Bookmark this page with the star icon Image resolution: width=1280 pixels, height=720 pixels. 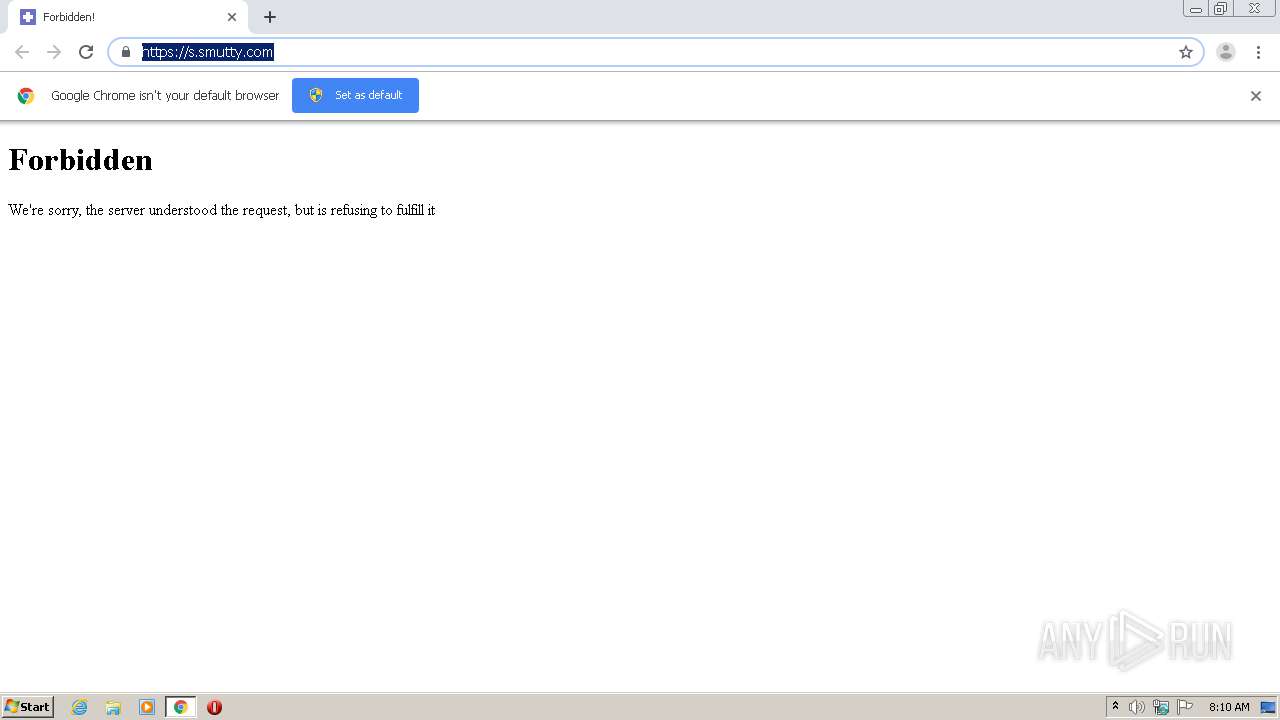tap(1186, 52)
